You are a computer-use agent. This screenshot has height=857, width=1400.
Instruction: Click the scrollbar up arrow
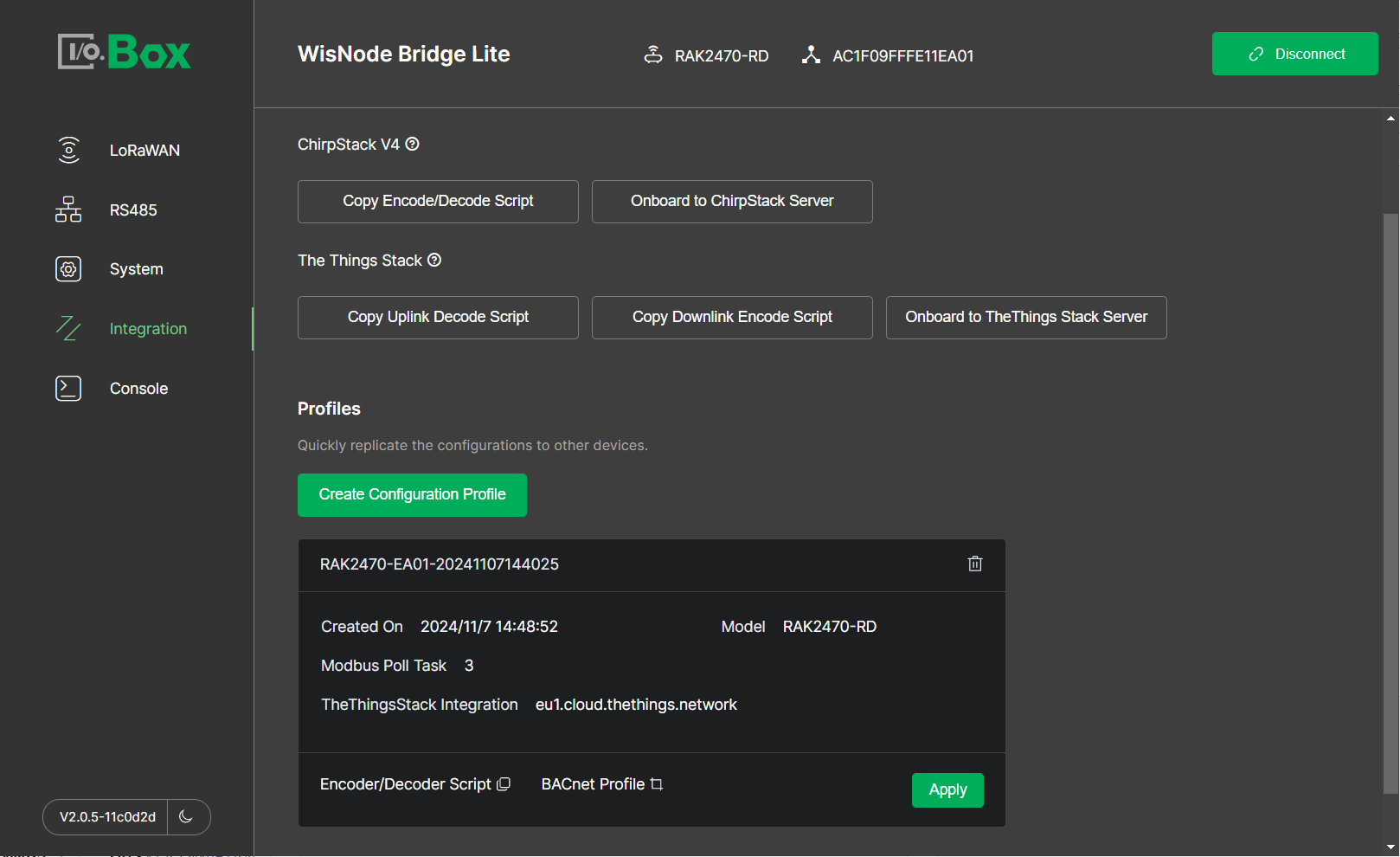tap(1390, 119)
